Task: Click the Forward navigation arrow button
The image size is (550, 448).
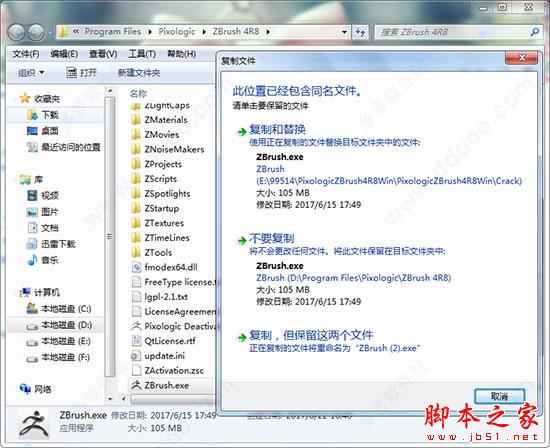Action: coord(36,32)
